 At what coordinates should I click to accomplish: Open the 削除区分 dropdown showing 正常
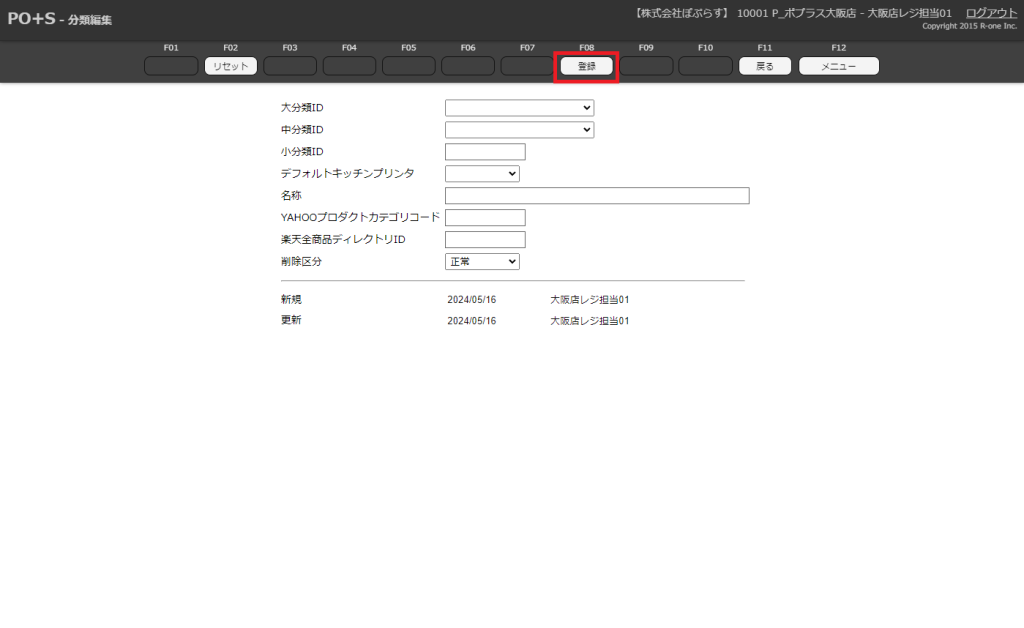coord(482,262)
